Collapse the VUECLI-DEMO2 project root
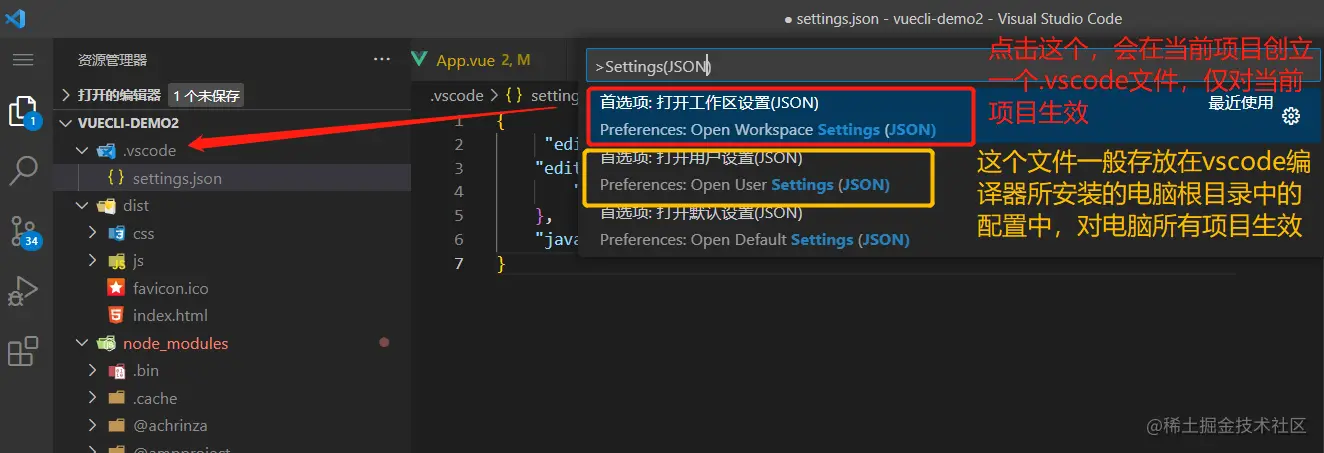The width and height of the screenshot is (1324, 453). coord(66,123)
